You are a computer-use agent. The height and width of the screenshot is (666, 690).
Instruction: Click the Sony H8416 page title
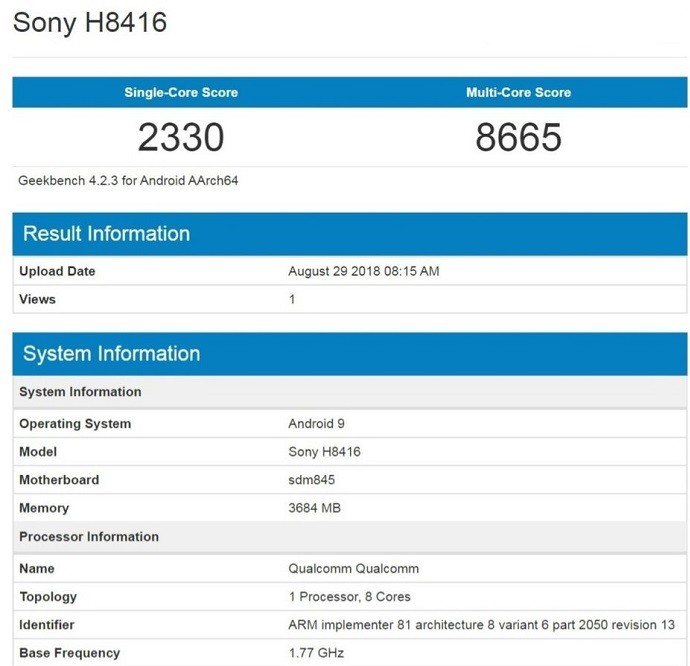(90, 22)
